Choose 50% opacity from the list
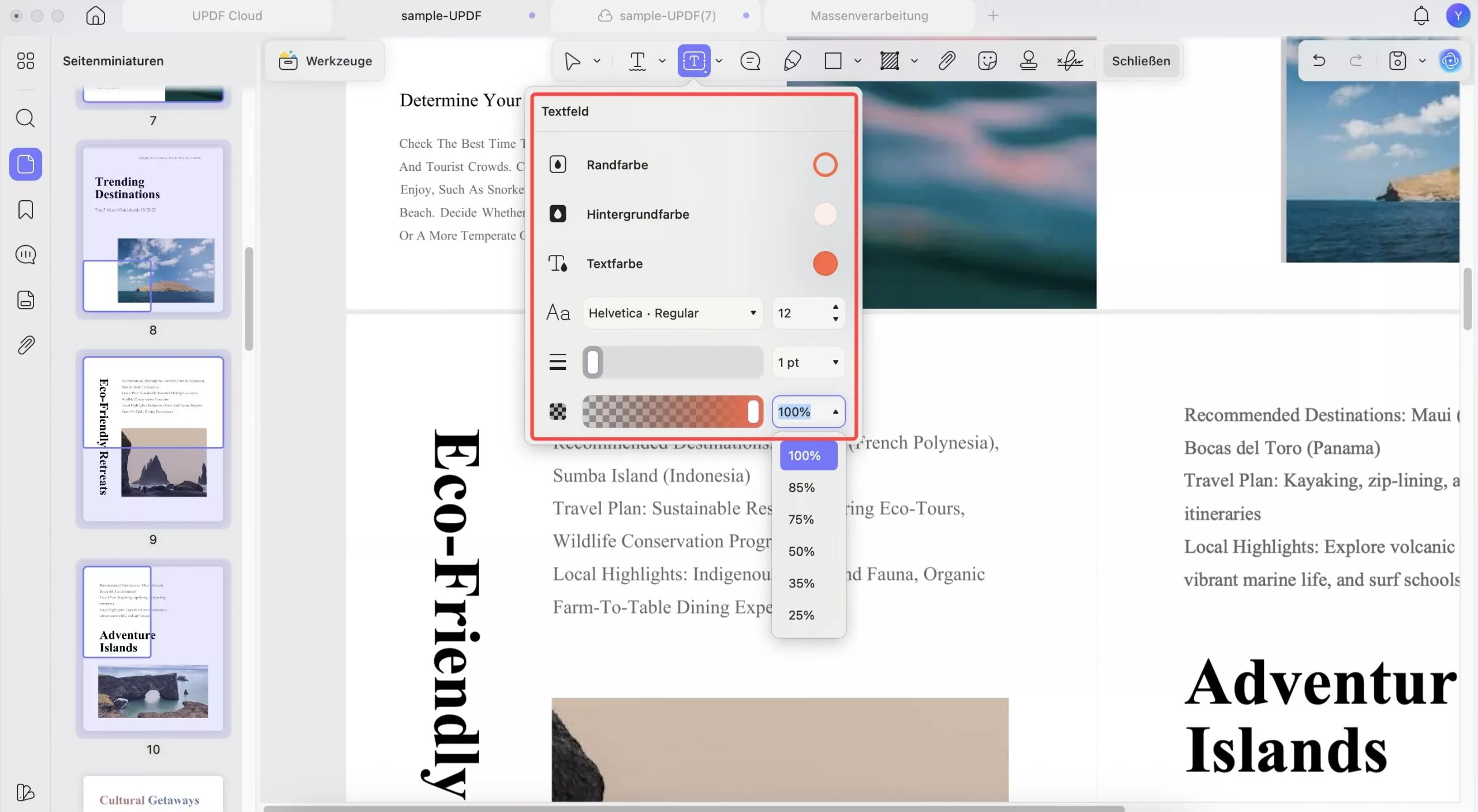Viewport: 1478px width, 812px height. 808,551
